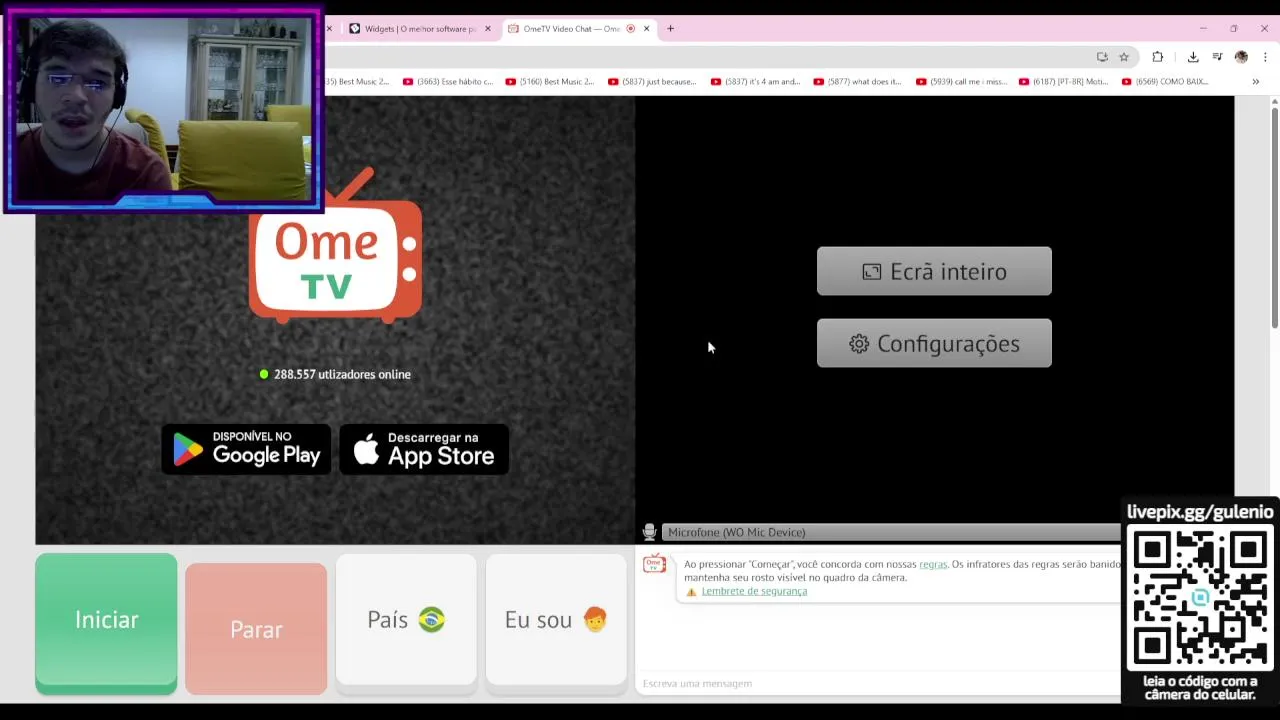
Task: Open bookmark '(5877) what does it...'
Action: click(x=857, y=82)
